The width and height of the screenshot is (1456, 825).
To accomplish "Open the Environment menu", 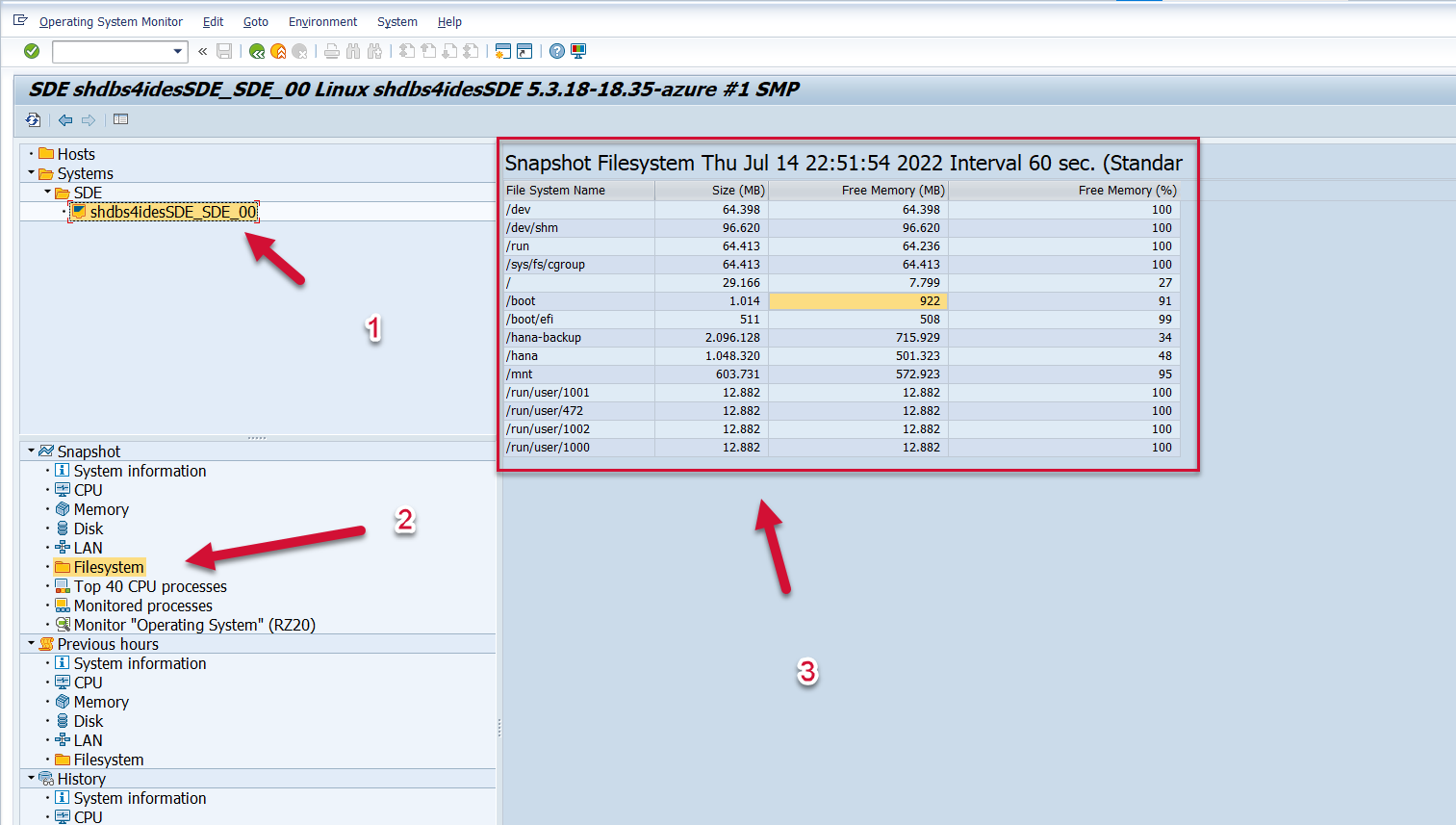I will tap(322, 21).
